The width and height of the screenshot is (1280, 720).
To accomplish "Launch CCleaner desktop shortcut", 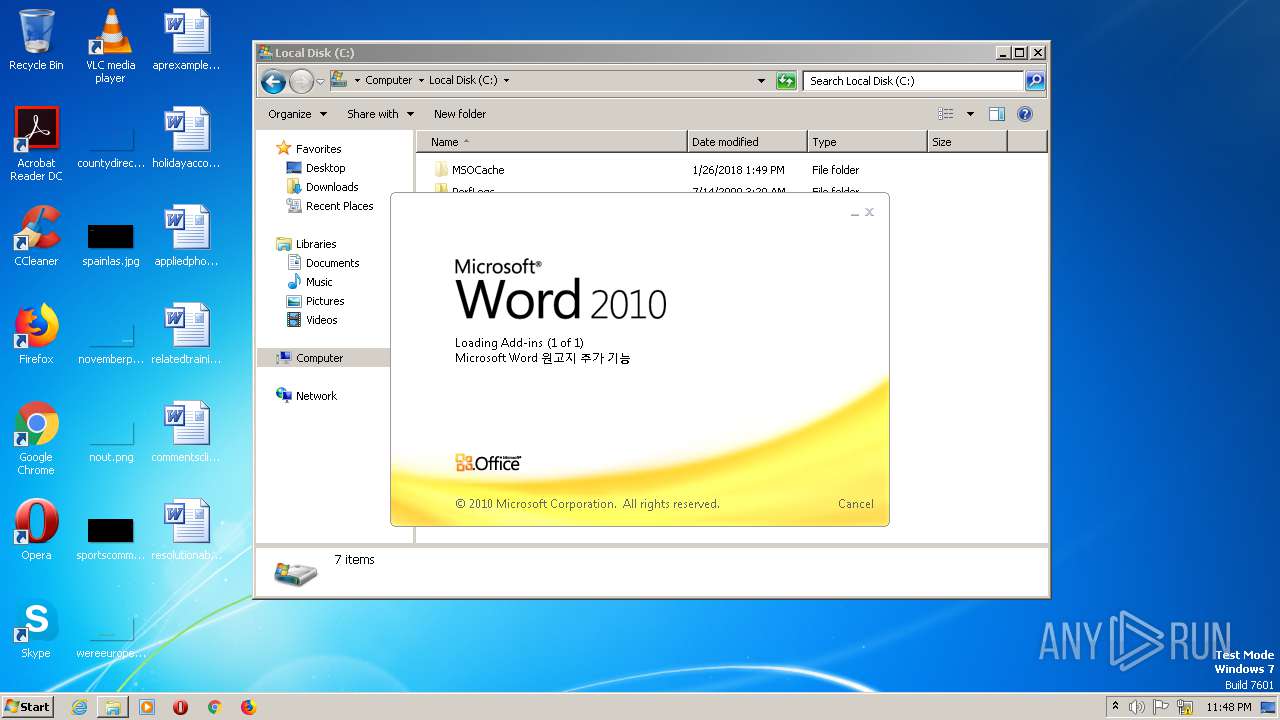I will [x=36, y=236].
